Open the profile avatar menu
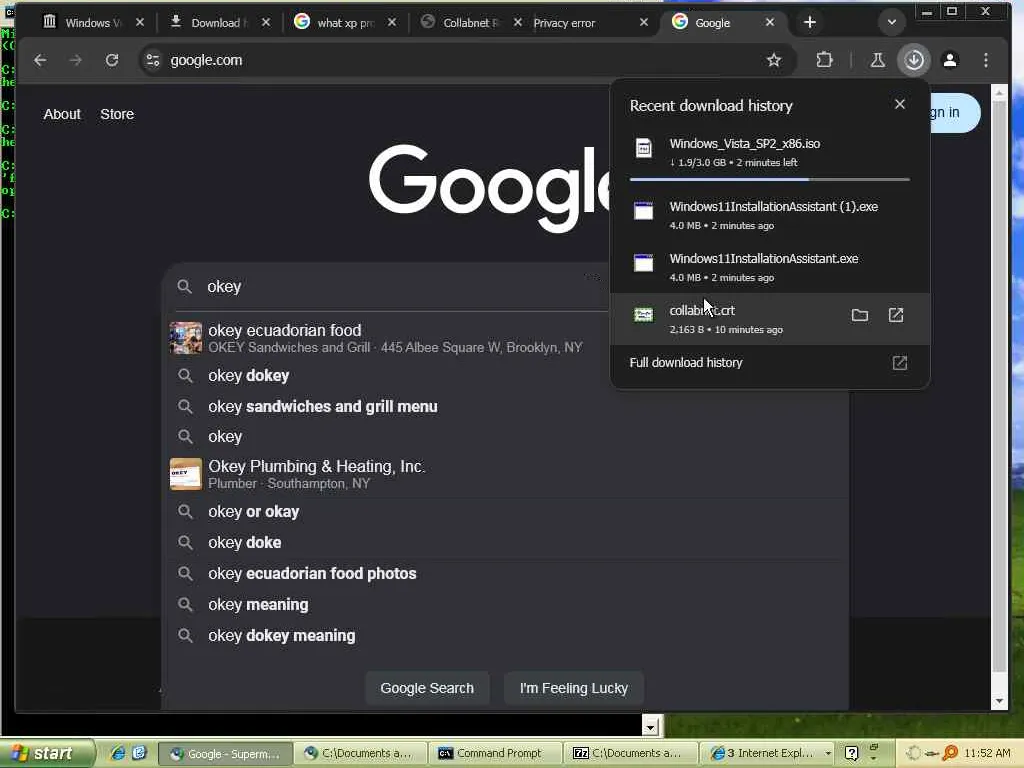This screenshot has width=1024, height=768. click(x=950, y=60)
